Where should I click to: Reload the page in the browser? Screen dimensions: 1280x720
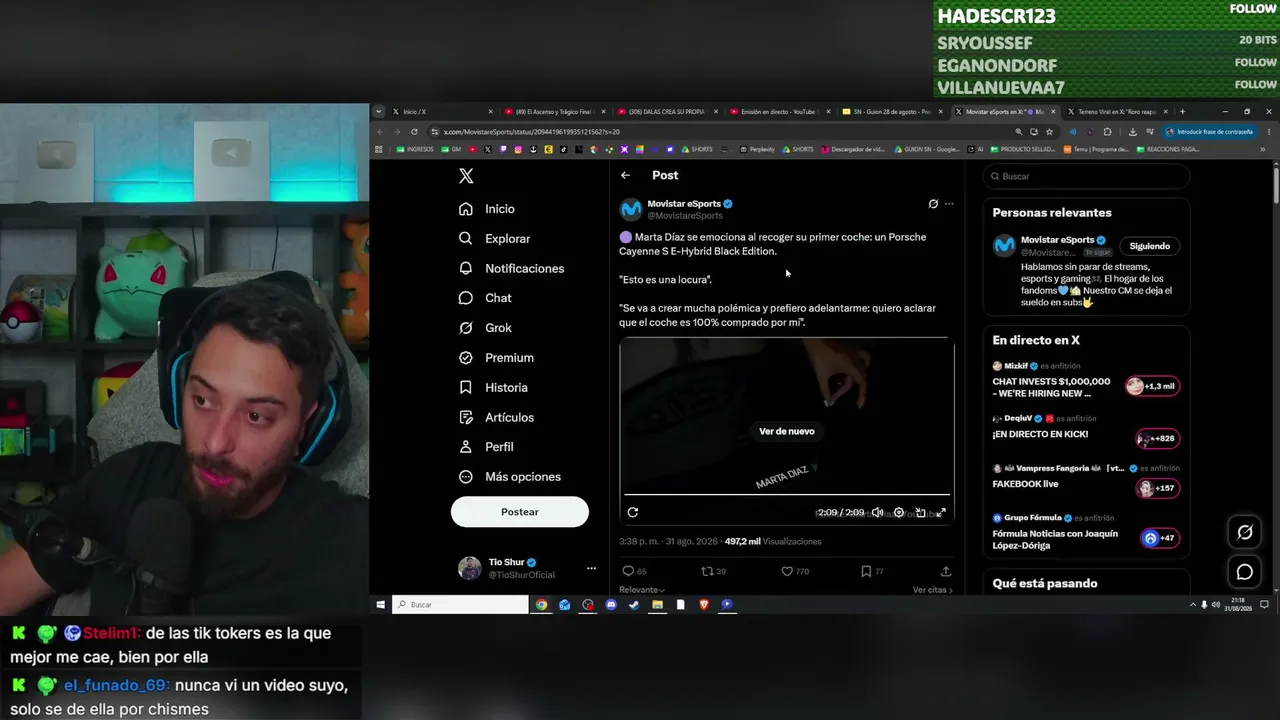pos(414,132)
